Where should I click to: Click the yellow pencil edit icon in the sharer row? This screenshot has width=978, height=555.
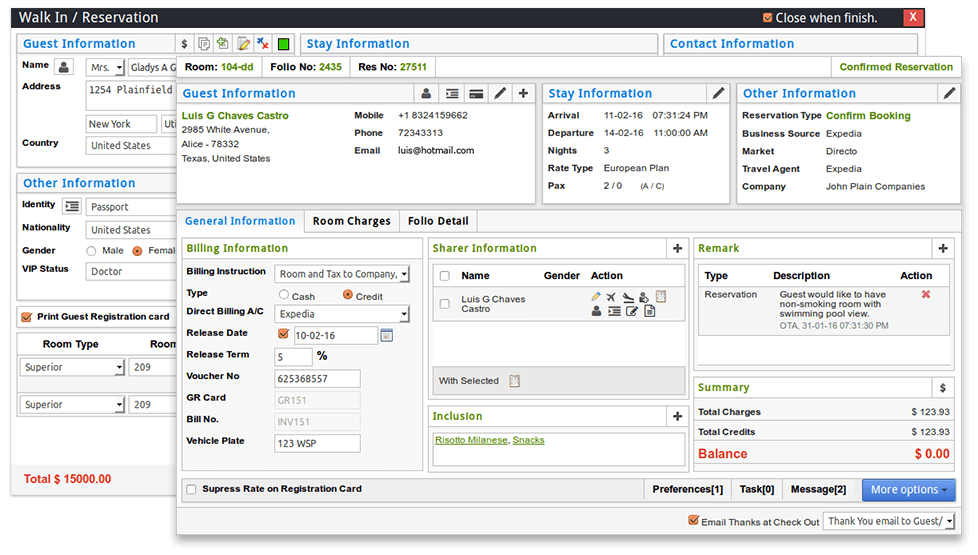coord(596,297)
